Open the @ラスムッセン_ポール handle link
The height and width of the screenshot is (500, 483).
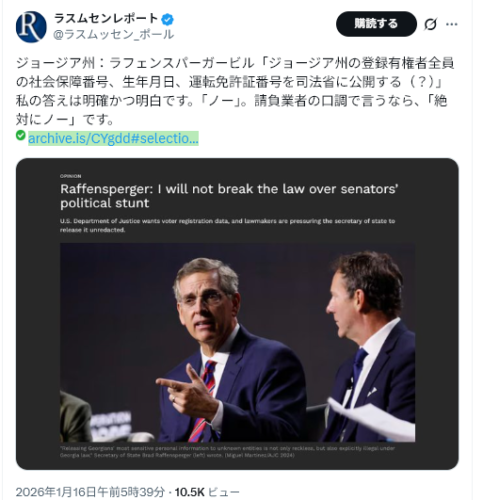coord(114,34)
